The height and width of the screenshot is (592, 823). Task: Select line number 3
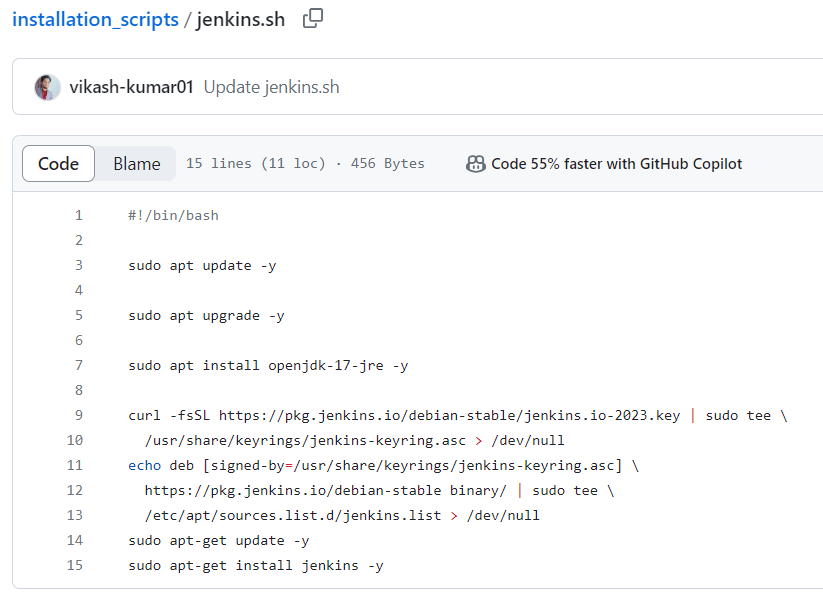79,265
